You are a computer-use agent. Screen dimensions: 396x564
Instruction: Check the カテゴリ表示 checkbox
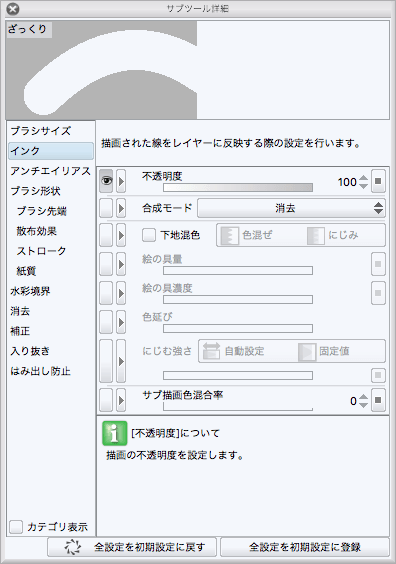point(16,527)
